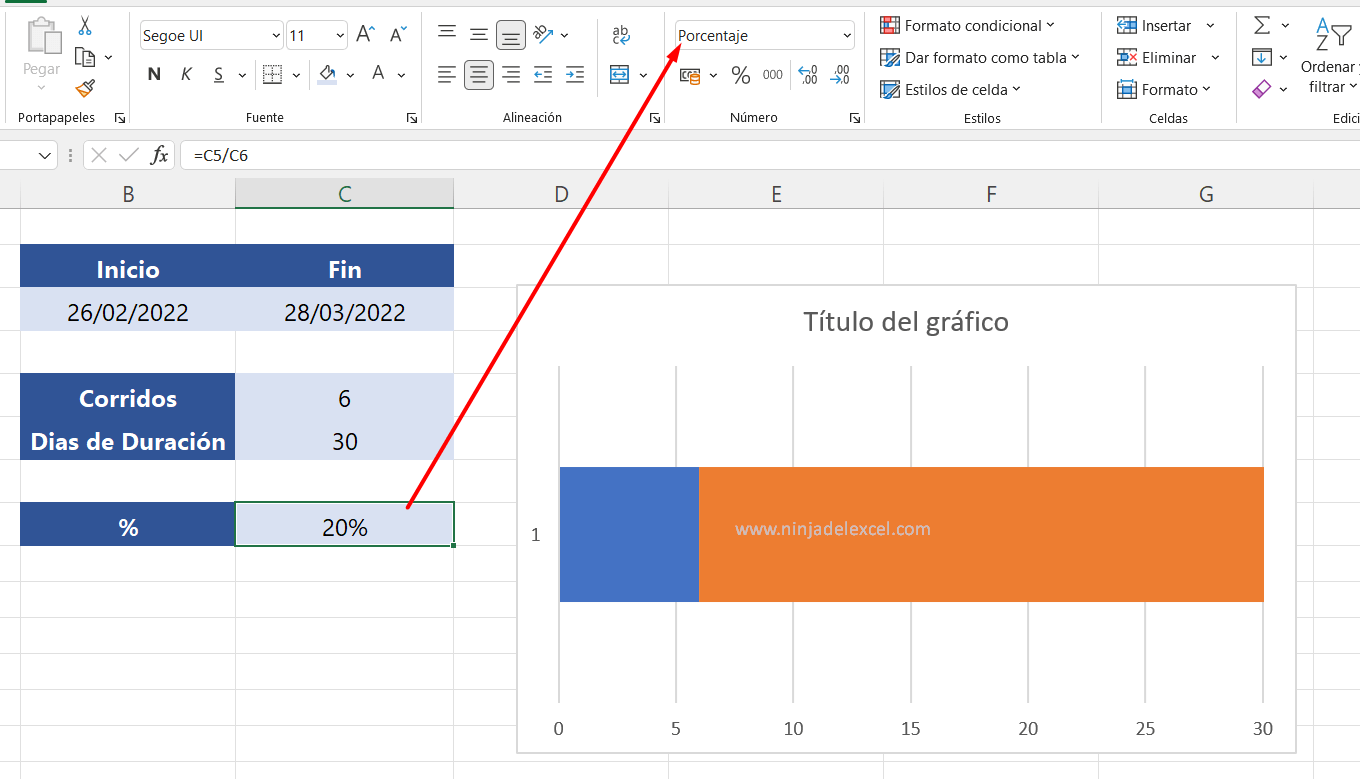This screenshot has height=779, width=1360.
Task: Open Dar formato como tabla menu
Action: (980, 58)
